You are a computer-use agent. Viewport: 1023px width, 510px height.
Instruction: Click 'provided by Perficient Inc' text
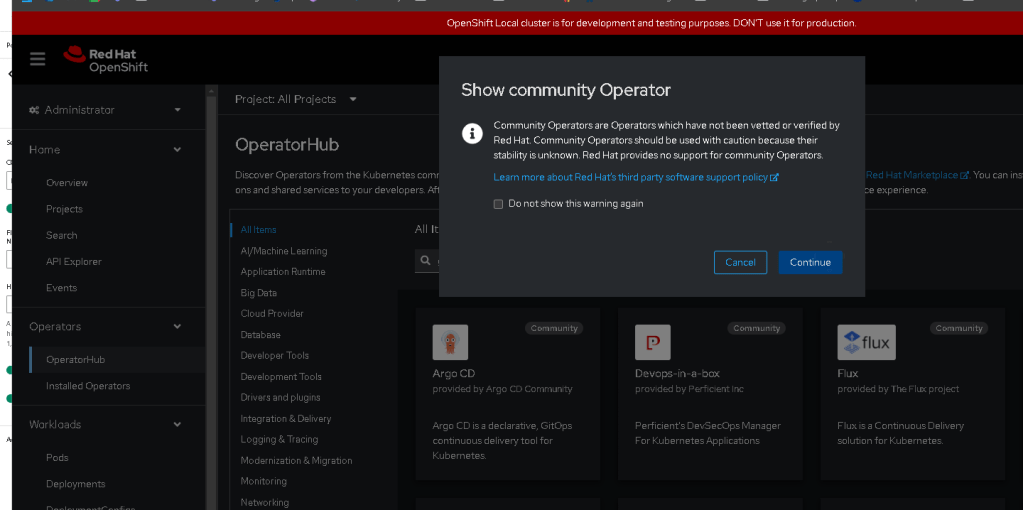pos(689,389)
